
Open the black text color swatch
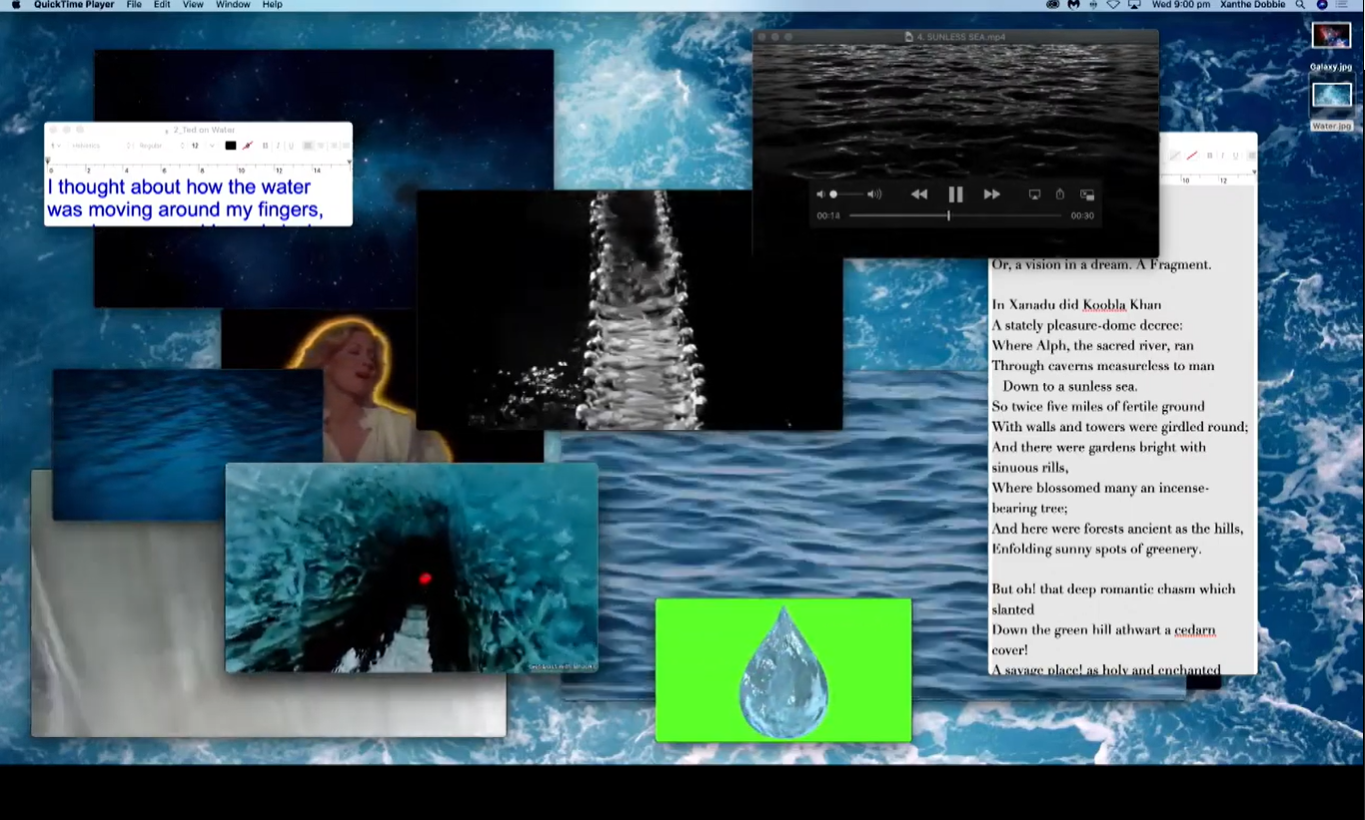231,146
